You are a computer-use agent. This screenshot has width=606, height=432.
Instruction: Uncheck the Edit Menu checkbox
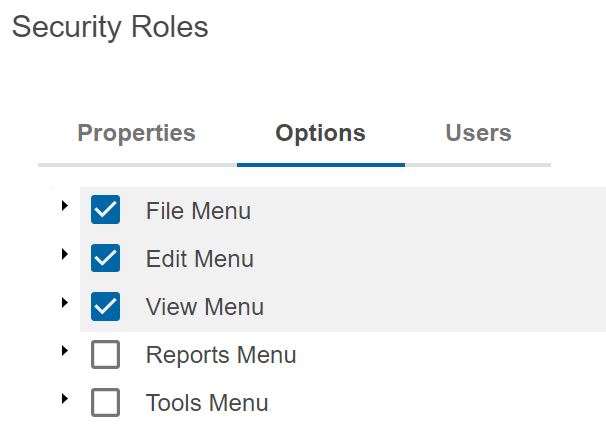click(x=105, y=259)
